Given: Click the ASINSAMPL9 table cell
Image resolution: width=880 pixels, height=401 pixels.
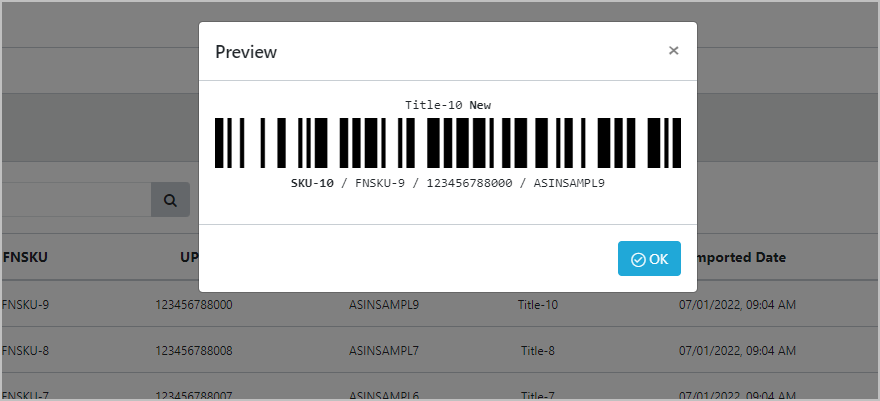Looking at the screenshot, I should click(384, 305).
